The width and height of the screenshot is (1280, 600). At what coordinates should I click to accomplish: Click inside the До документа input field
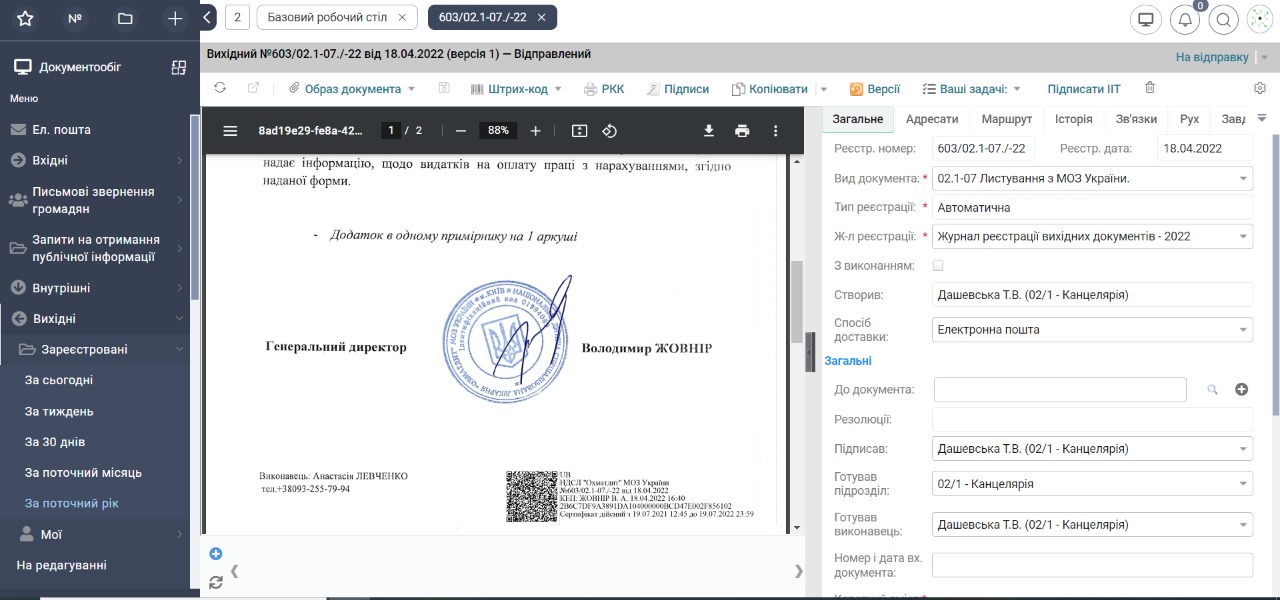tap(1060, 389)
